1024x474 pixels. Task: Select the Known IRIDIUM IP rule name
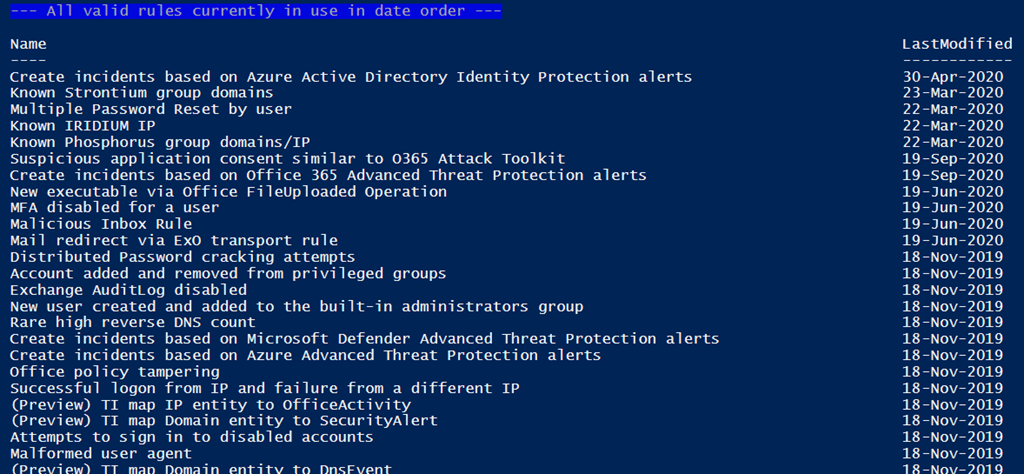click(x=83, y=125)
